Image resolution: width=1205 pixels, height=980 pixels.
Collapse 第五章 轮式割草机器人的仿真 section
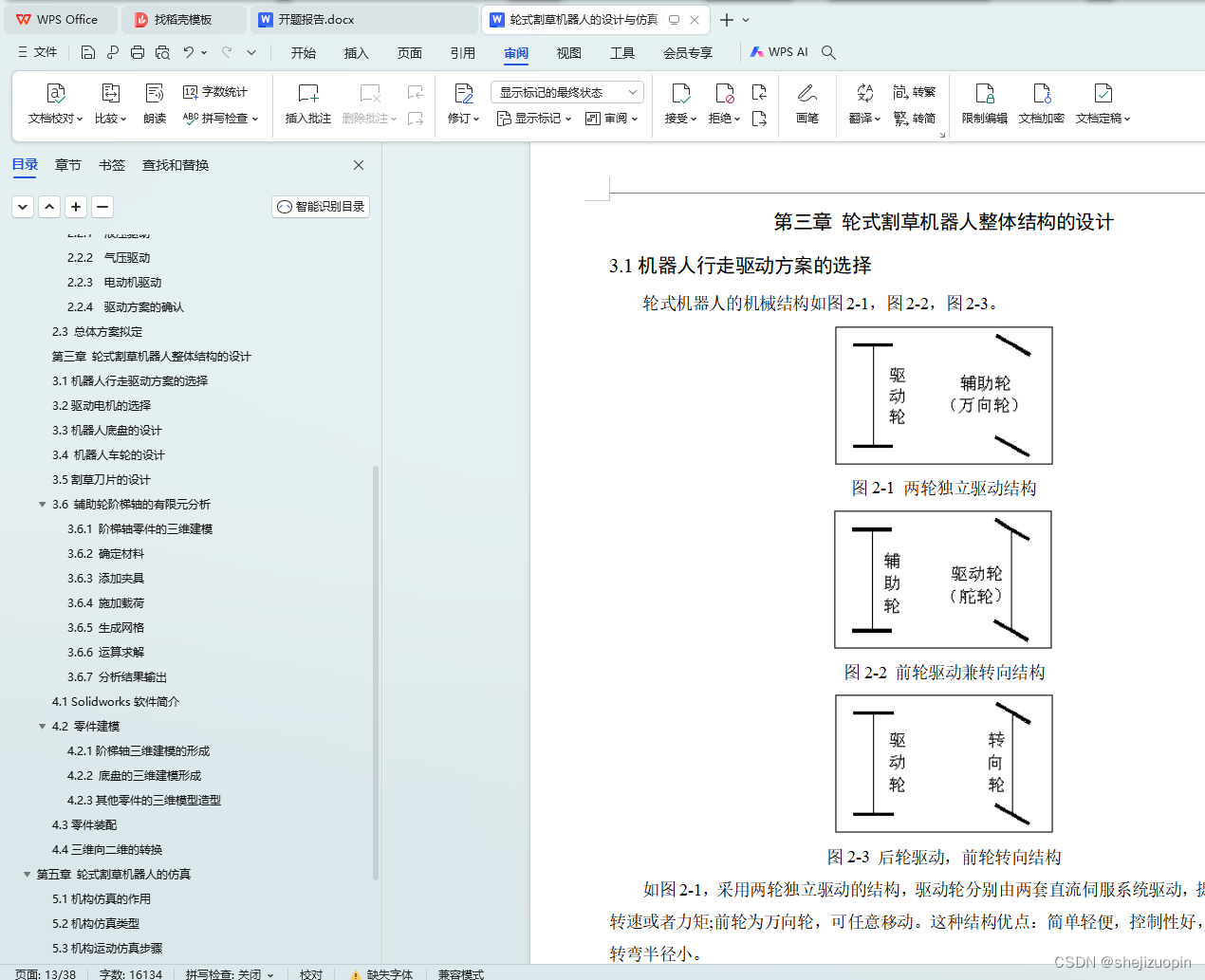pyautogui.click(x=27, y=875)
